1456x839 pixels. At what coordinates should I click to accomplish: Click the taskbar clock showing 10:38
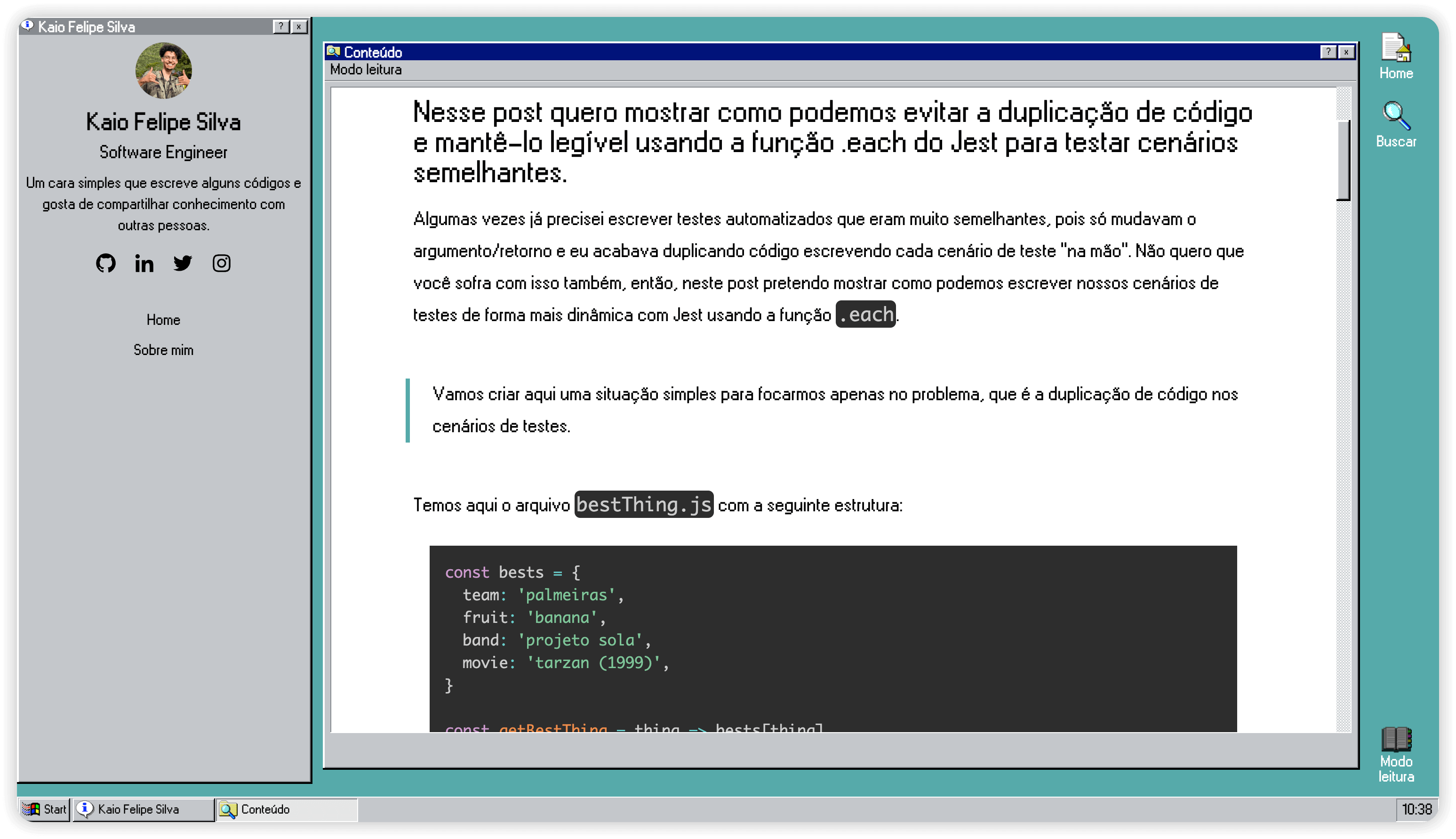pyautogui.click(x=1416, y=809)
